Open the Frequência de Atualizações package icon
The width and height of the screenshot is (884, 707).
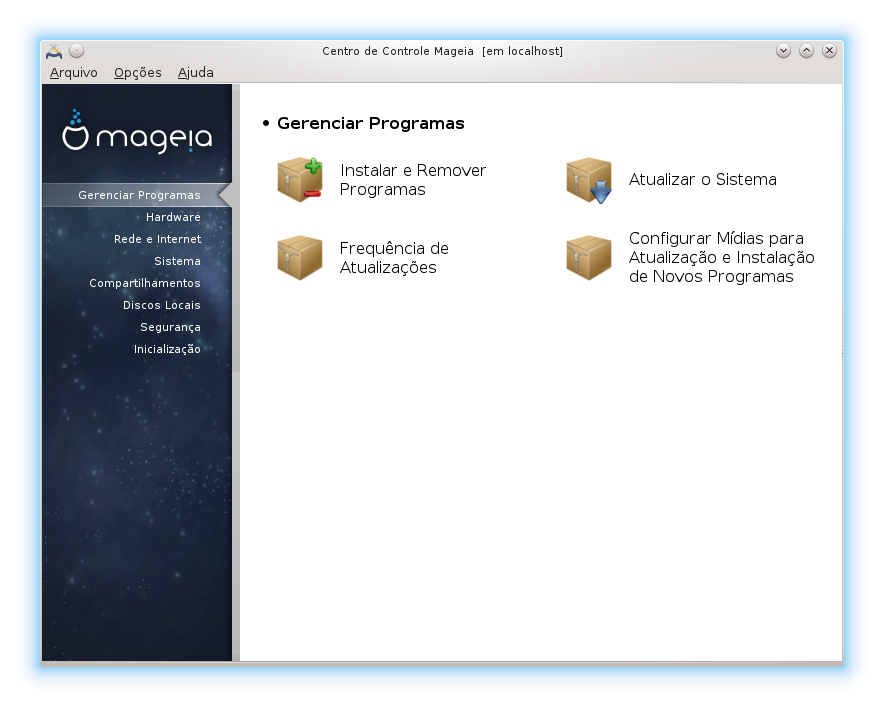300,258
